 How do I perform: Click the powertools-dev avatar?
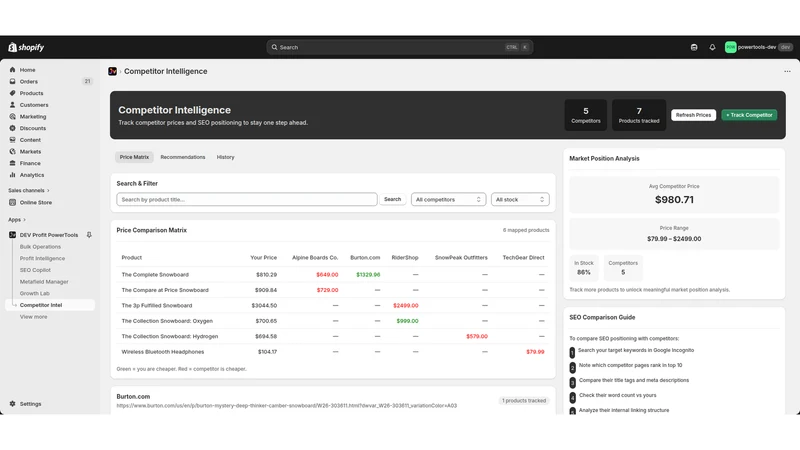point(731,47)
